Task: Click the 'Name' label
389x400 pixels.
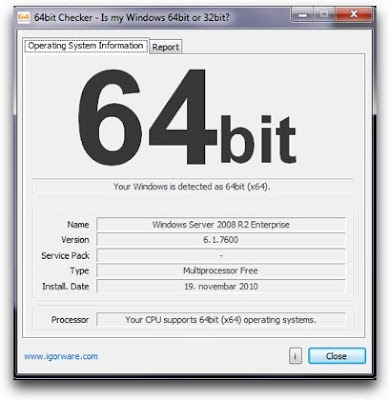Action: tap(78, 225)
